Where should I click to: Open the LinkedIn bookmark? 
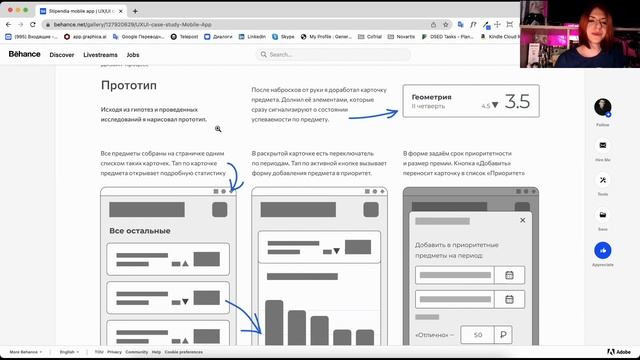coord(252,37)
